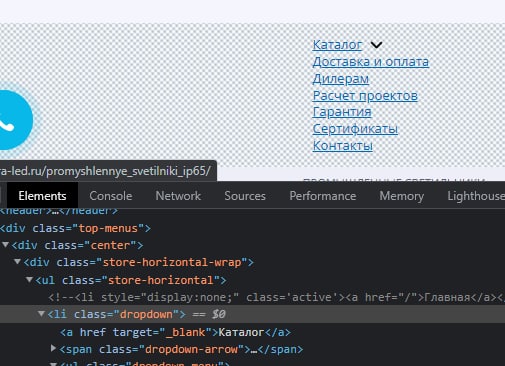
Task: Select the Elements tab
Action: coord(42,196)
